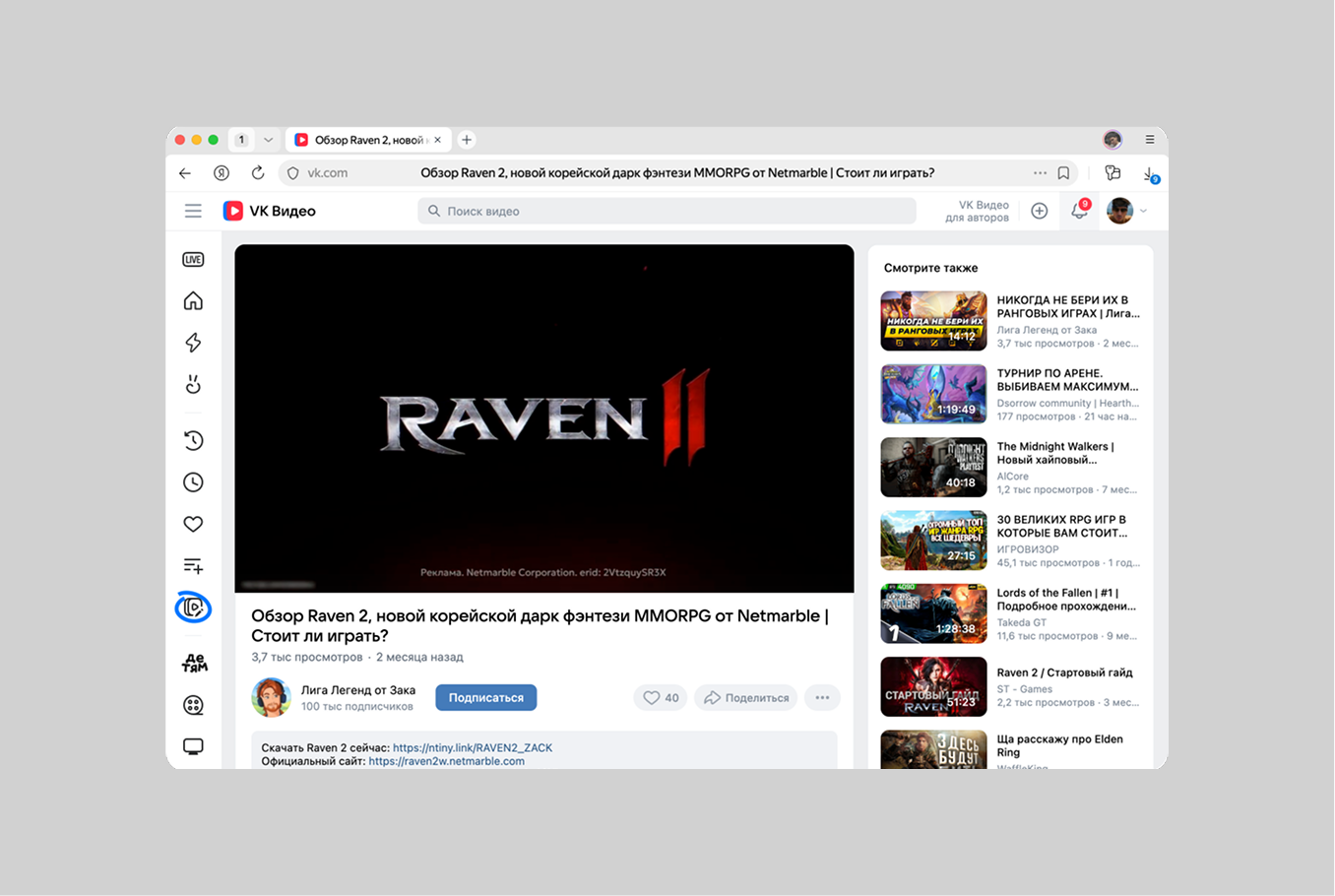Open notifications via the bell icon
The width and height of the screenshot is (1335, 896).
[1079, 211]
